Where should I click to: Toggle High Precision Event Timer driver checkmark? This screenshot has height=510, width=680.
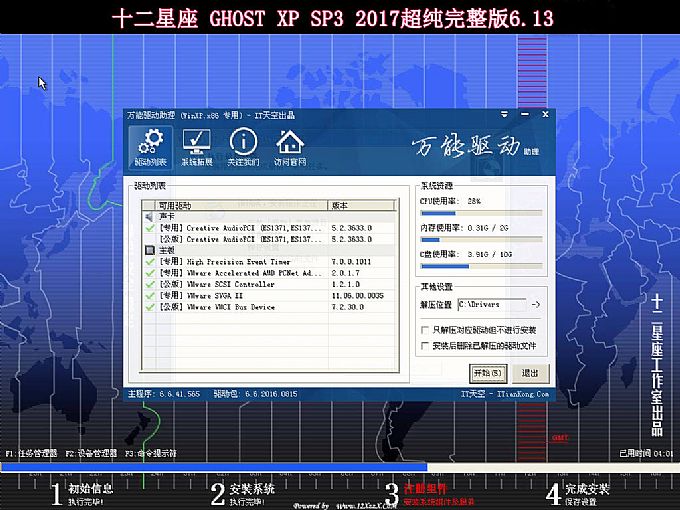(150, 262)
